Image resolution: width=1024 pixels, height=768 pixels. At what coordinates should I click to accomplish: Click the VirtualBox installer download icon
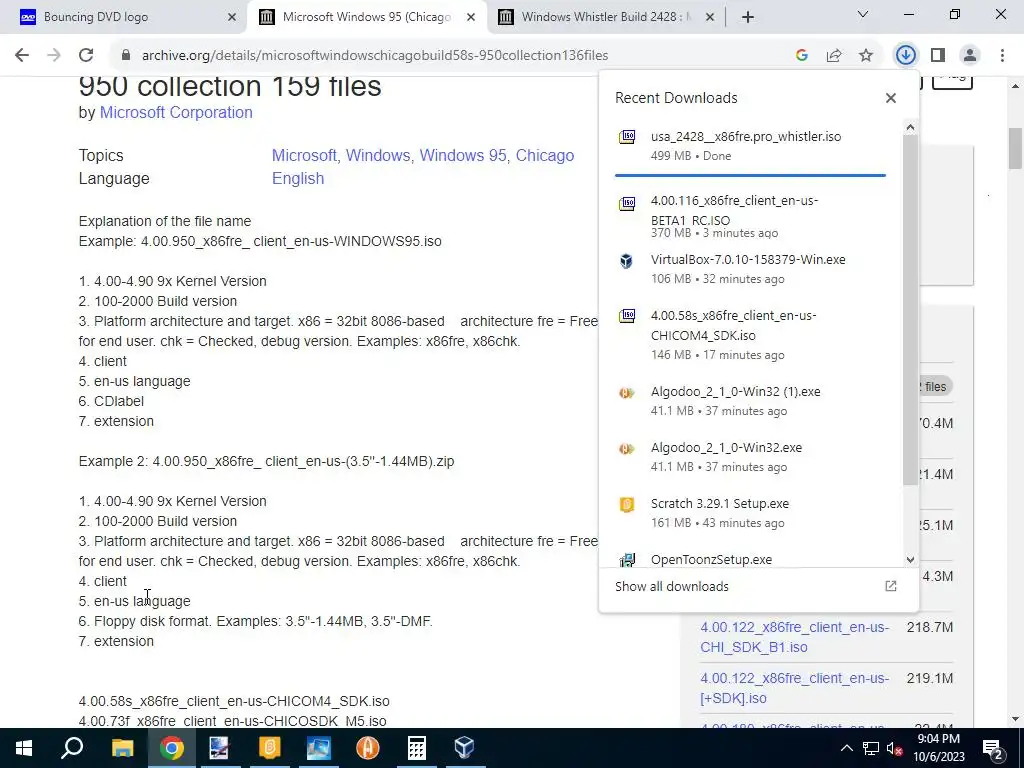pyautogui.click(x=627, y=261)
